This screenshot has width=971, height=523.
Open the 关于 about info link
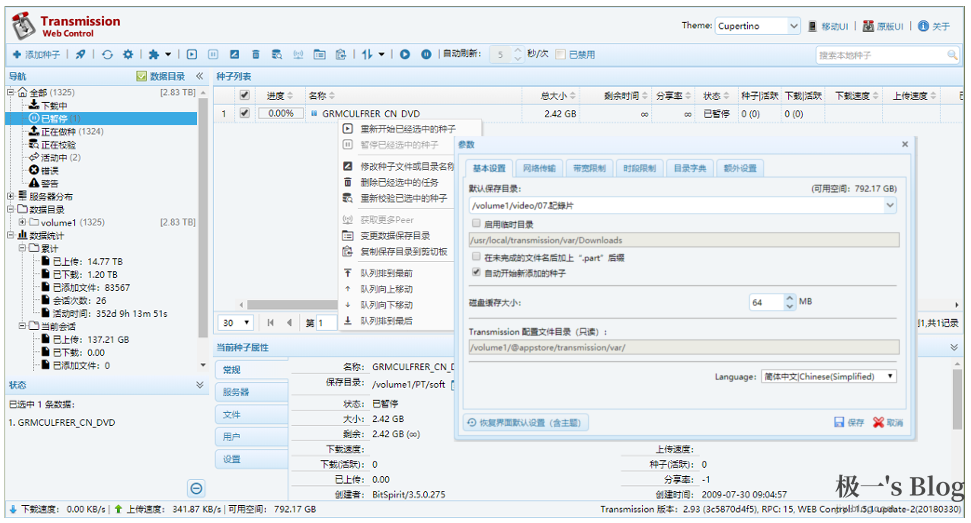[x=934, y=26]
